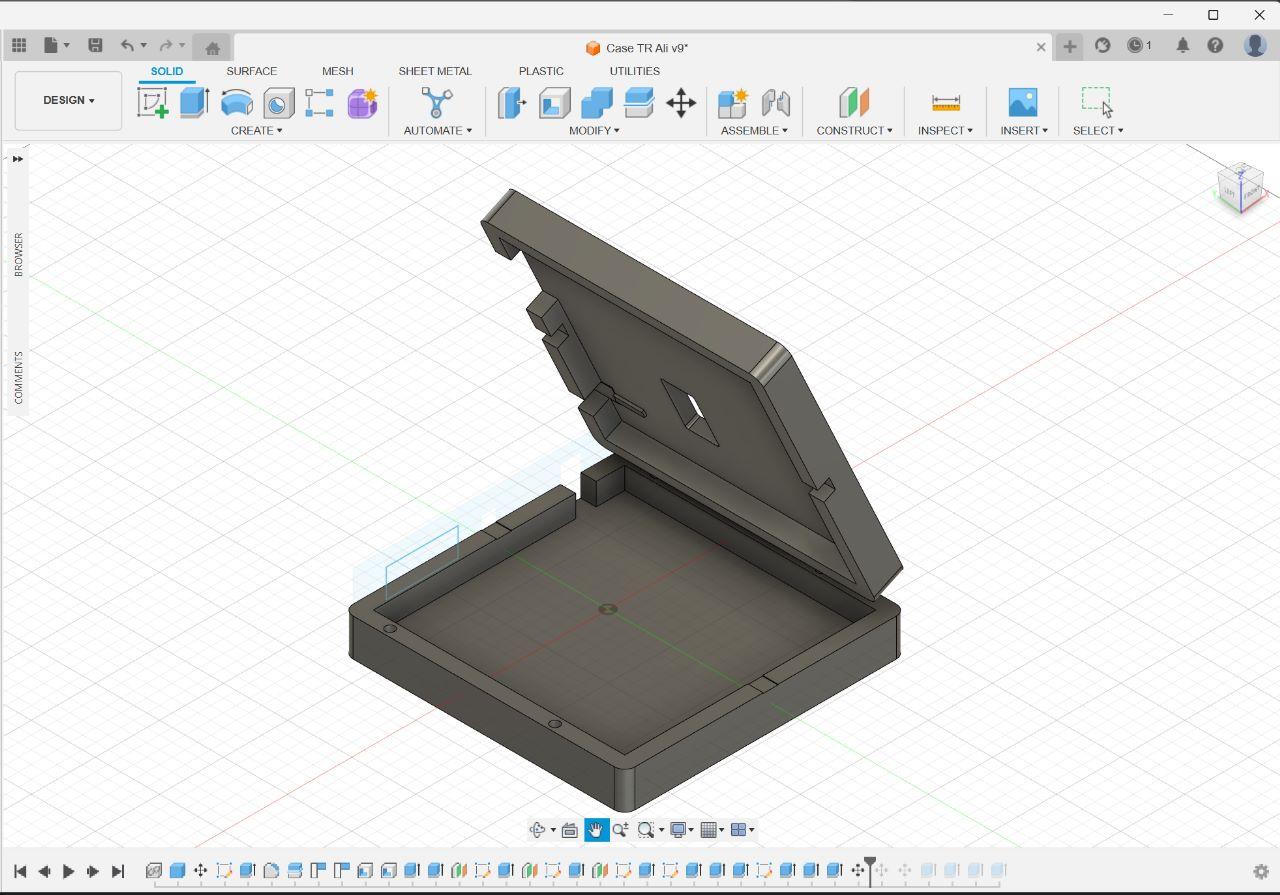This screenshot has width=1280, height=895.
Task: Select the Revolve tool
Action: [236, 102]
